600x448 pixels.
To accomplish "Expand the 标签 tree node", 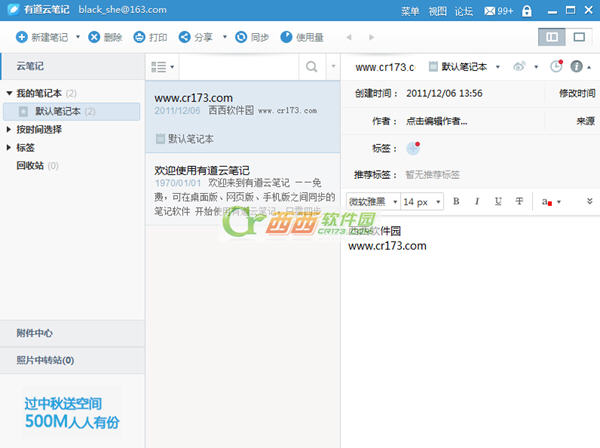I will (9, 147).
